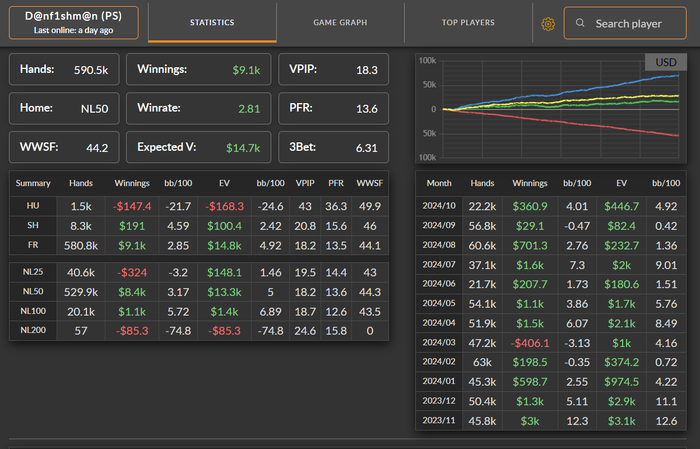This screenshot has width=700, height=449.
Task: Click the WWSF 44.2 stat box
Action: pyautogui.click(x=64, y=147)
